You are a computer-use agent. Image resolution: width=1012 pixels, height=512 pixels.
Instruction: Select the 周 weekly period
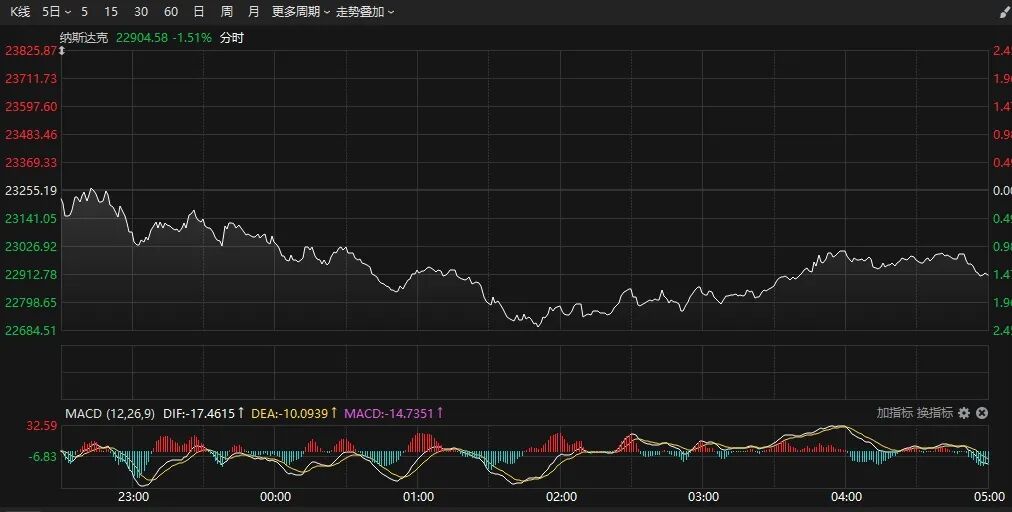point(227,12)
